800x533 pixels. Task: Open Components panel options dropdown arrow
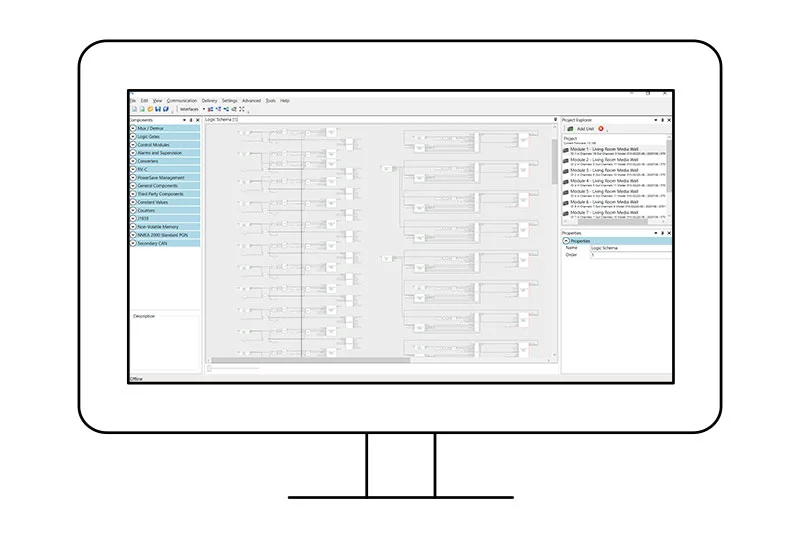[184, 120]
